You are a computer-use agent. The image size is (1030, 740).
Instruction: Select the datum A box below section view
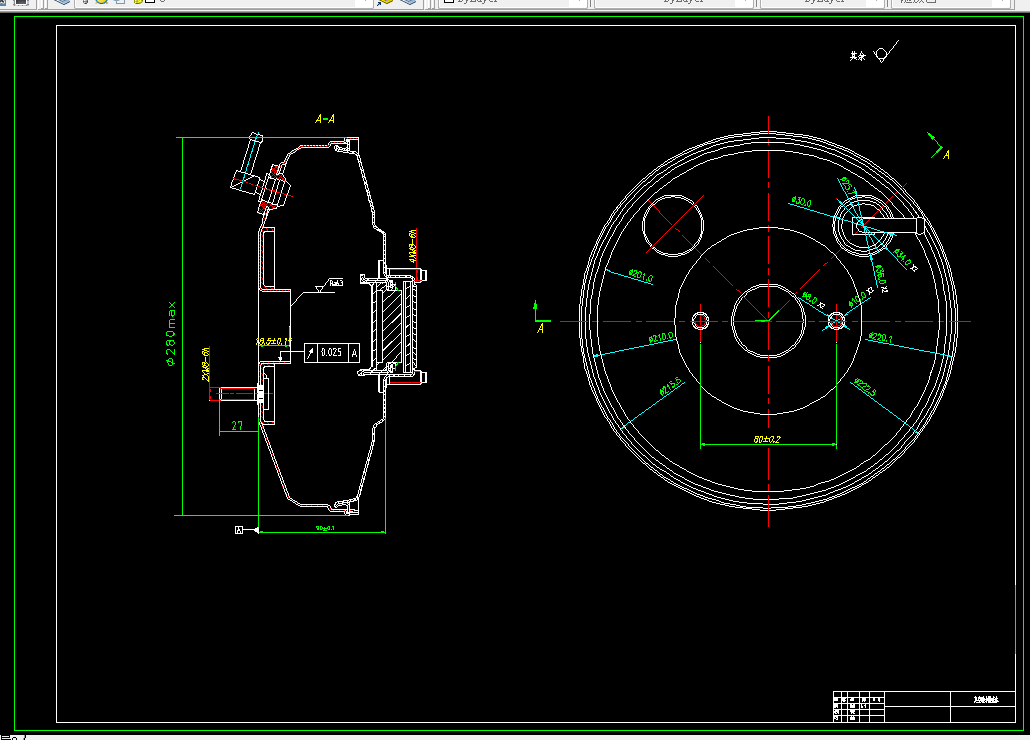tap(239, 530)
